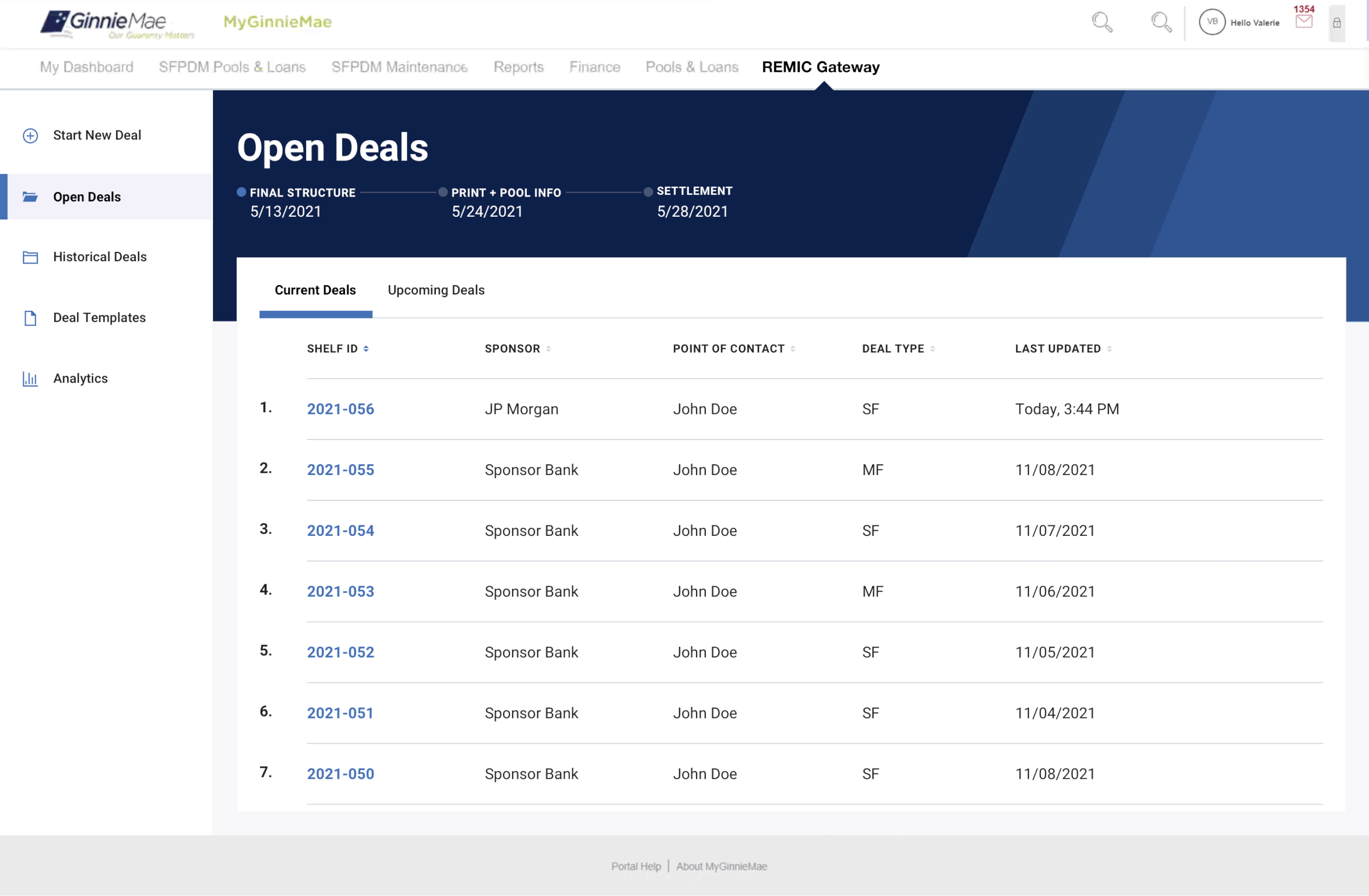Open SFPDM Maintenance menu
This screenshot has width=1369, height=896.
tap(399, 67)
